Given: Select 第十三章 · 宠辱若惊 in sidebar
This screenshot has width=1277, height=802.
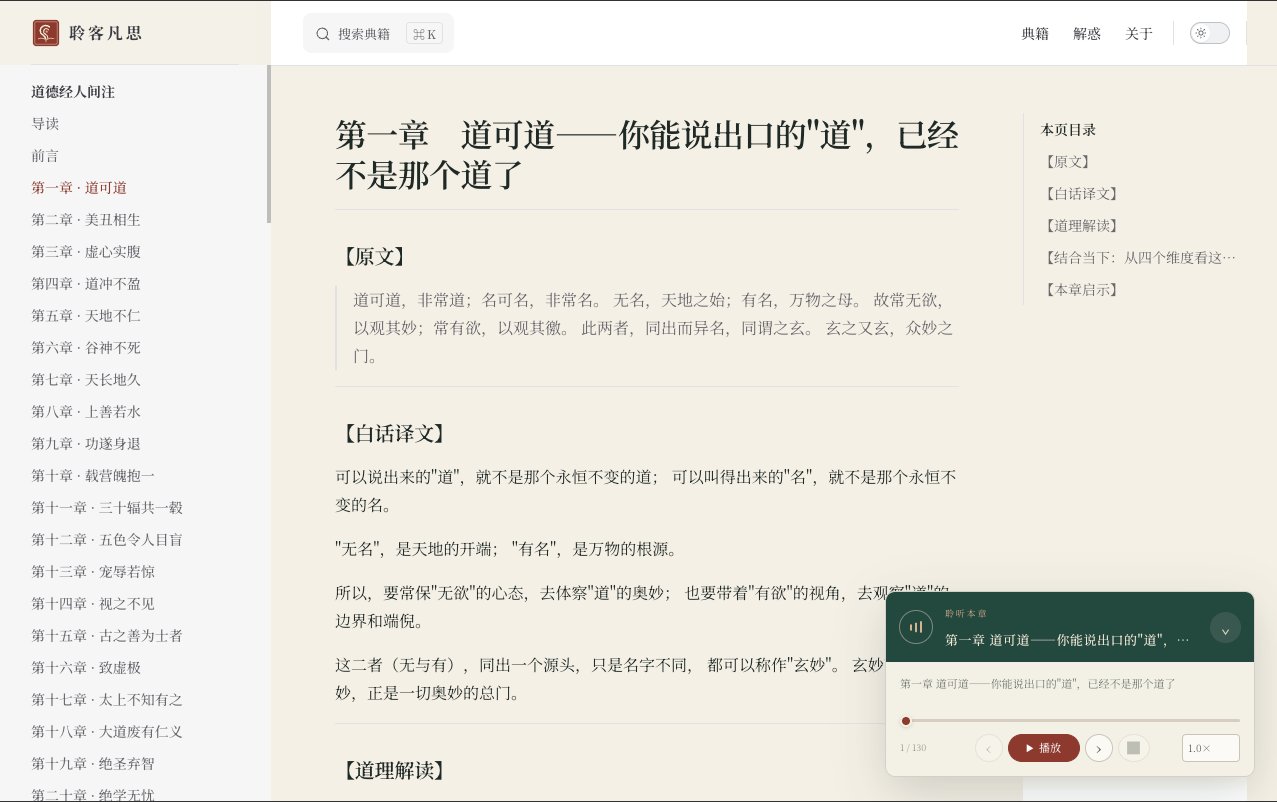Looking at the screenshot, I should (x=93, y=572).
